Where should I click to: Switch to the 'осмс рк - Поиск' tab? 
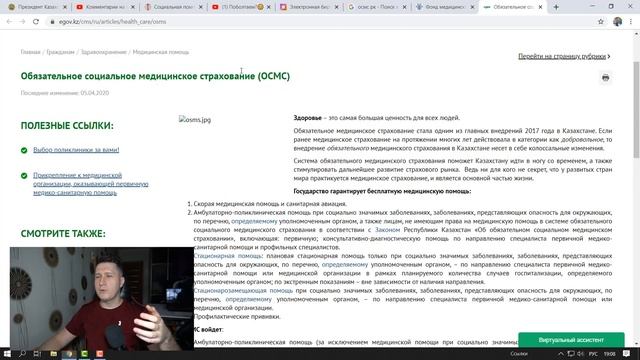pyautogui.click(x=375, y=7)
